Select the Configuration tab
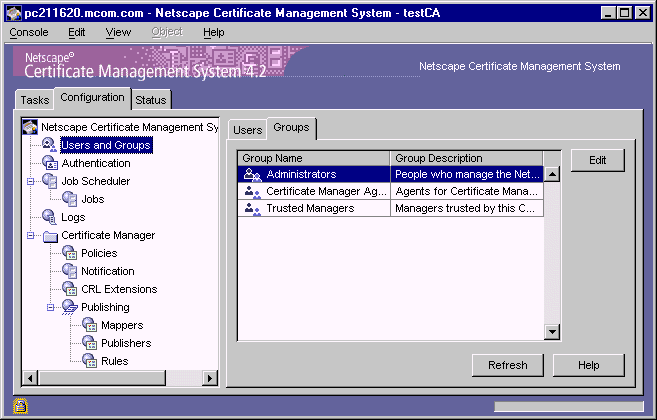 [x=92, y=98]
